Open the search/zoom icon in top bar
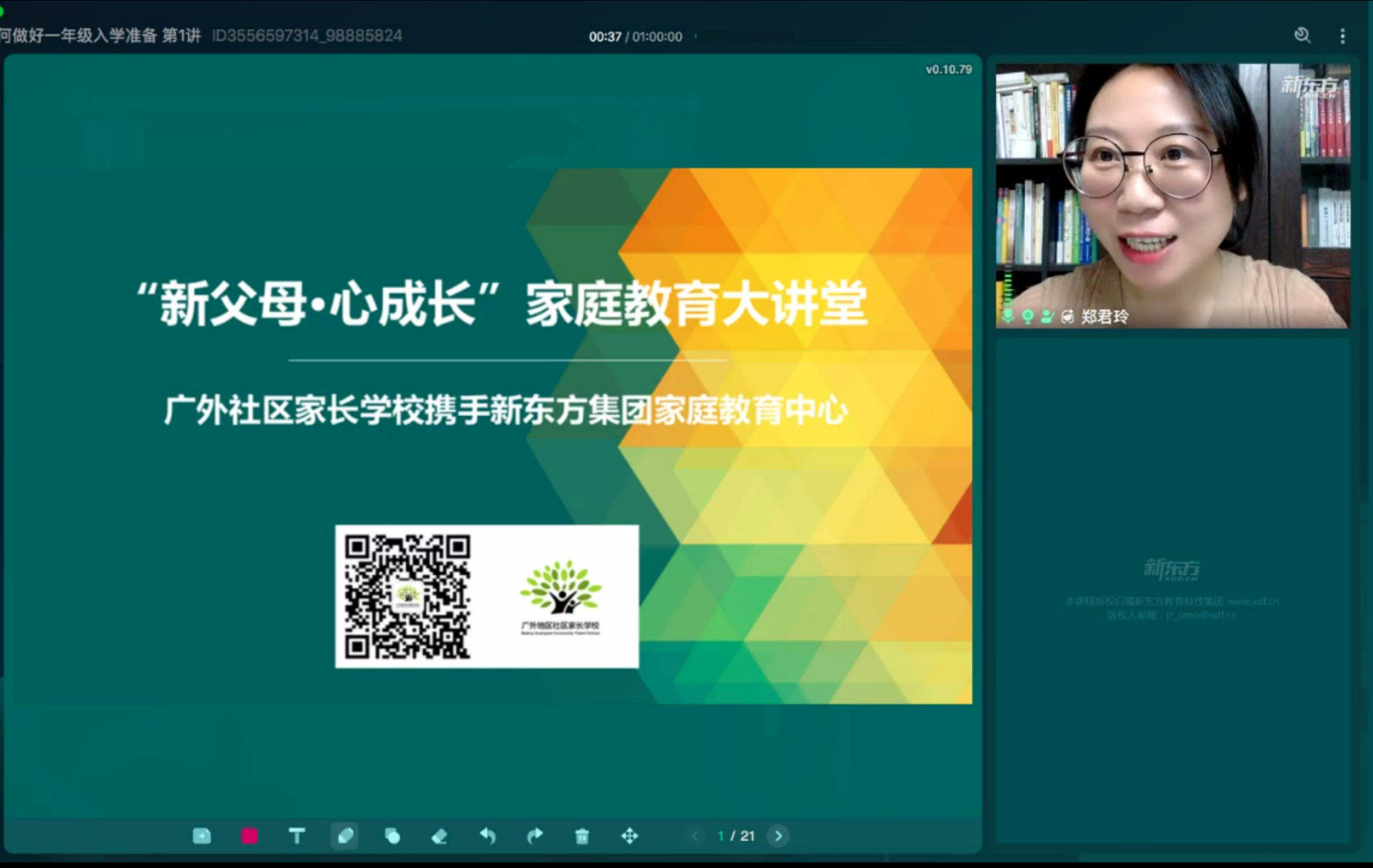Screen dimensions: 1373x868 pyautogui.click(x=1303, y=35)
